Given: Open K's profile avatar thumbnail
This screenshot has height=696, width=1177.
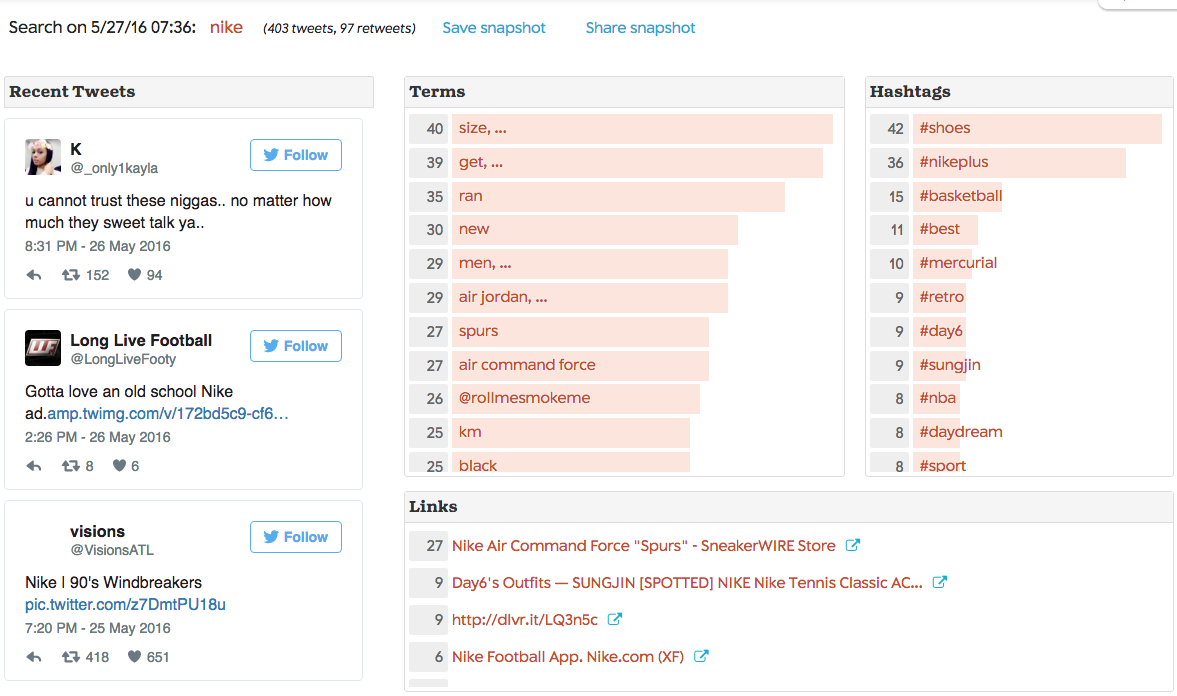Looking at the screenshot, I should point(43,157).
